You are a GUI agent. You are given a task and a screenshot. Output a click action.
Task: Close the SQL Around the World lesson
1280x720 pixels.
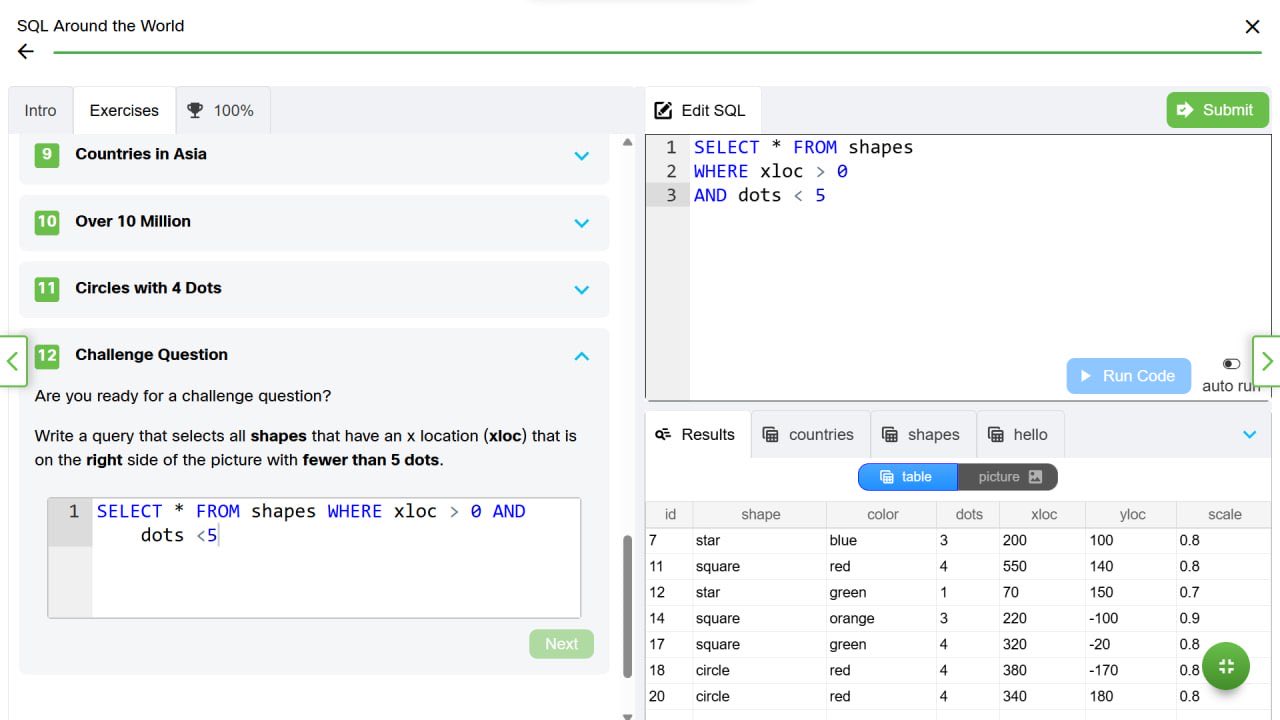[x=1252, y=27]
